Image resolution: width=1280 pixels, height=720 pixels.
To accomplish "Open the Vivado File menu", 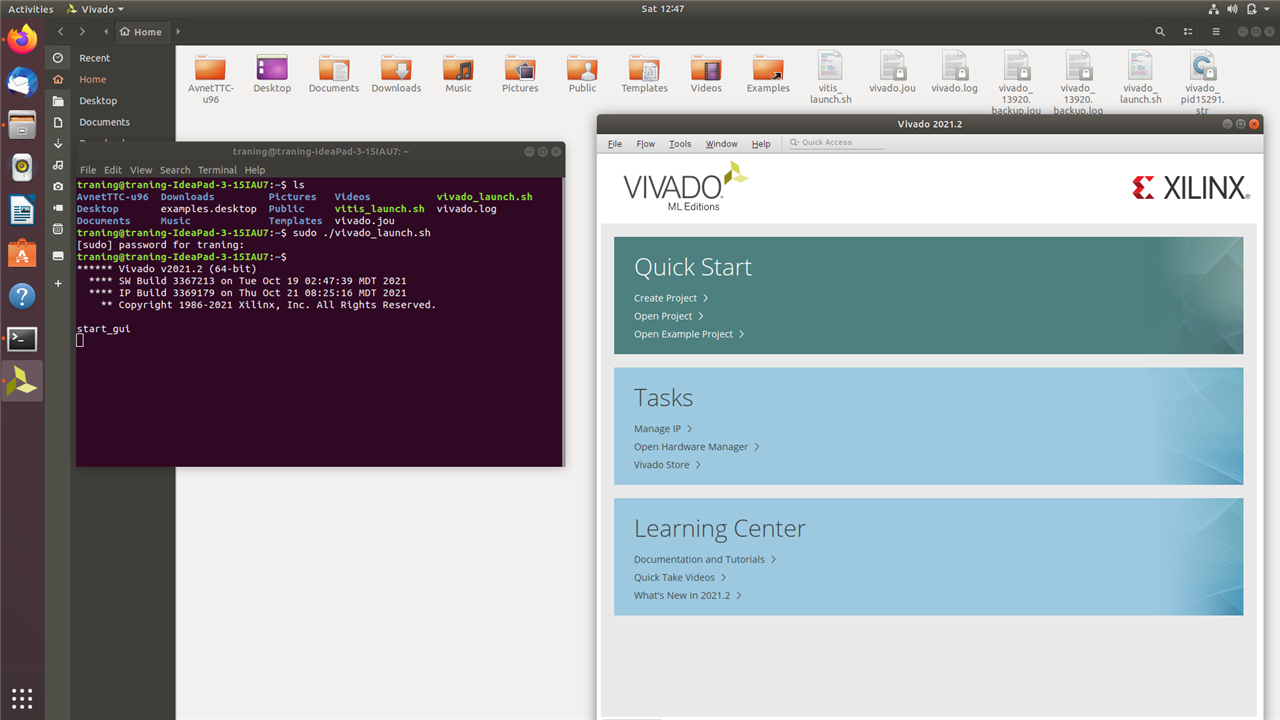I will 615,143.
